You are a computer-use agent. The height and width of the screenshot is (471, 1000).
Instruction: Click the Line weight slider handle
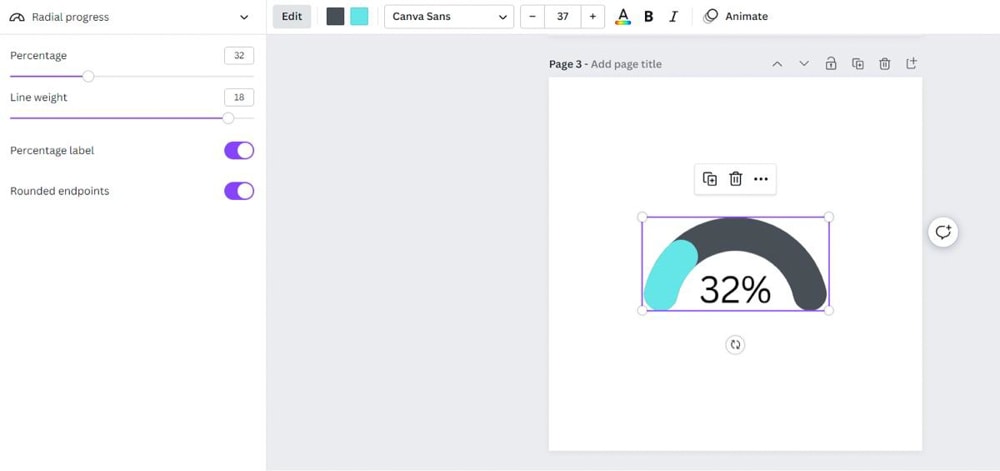point(228,118)
